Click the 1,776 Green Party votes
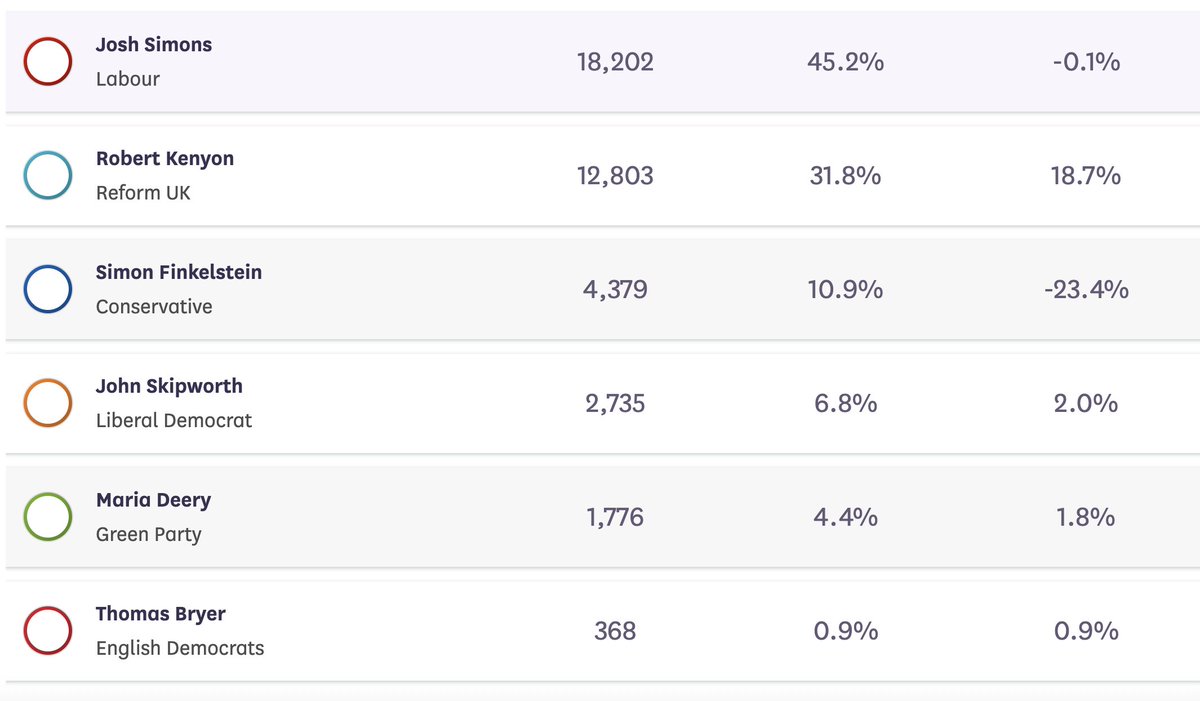The height and width of the screenshot is (701, 1200). (x=615, y=517)
